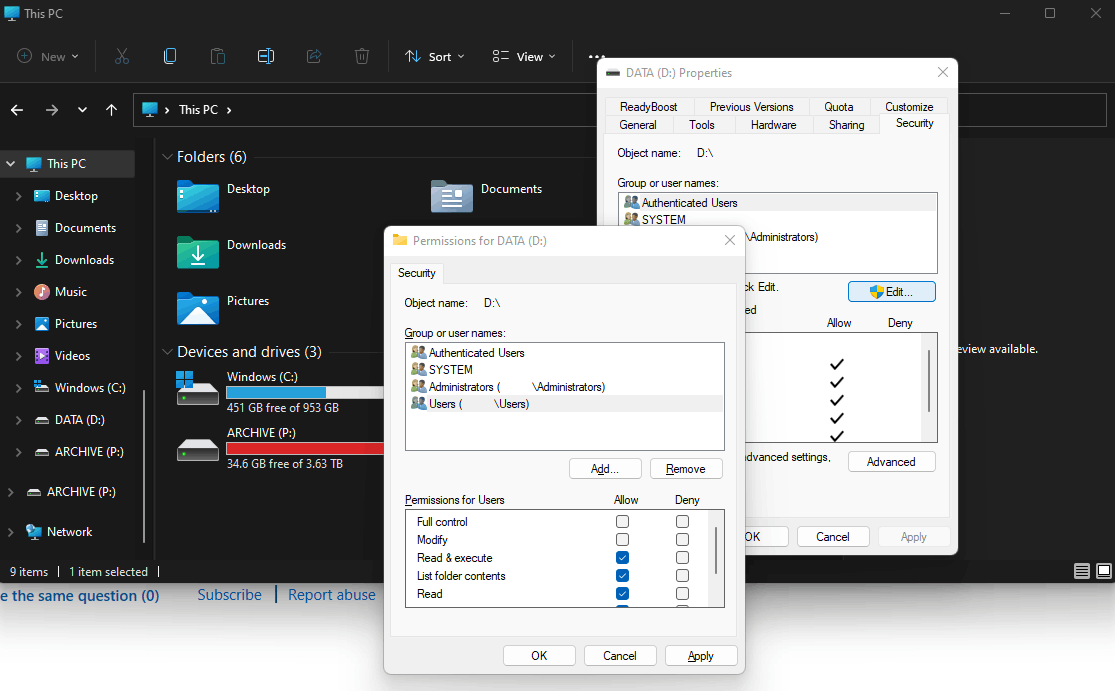1115x691 pixels.
Task: Select the Downloads folder icon in Folders
Action: pyautogui.click(x=198, y=252)
